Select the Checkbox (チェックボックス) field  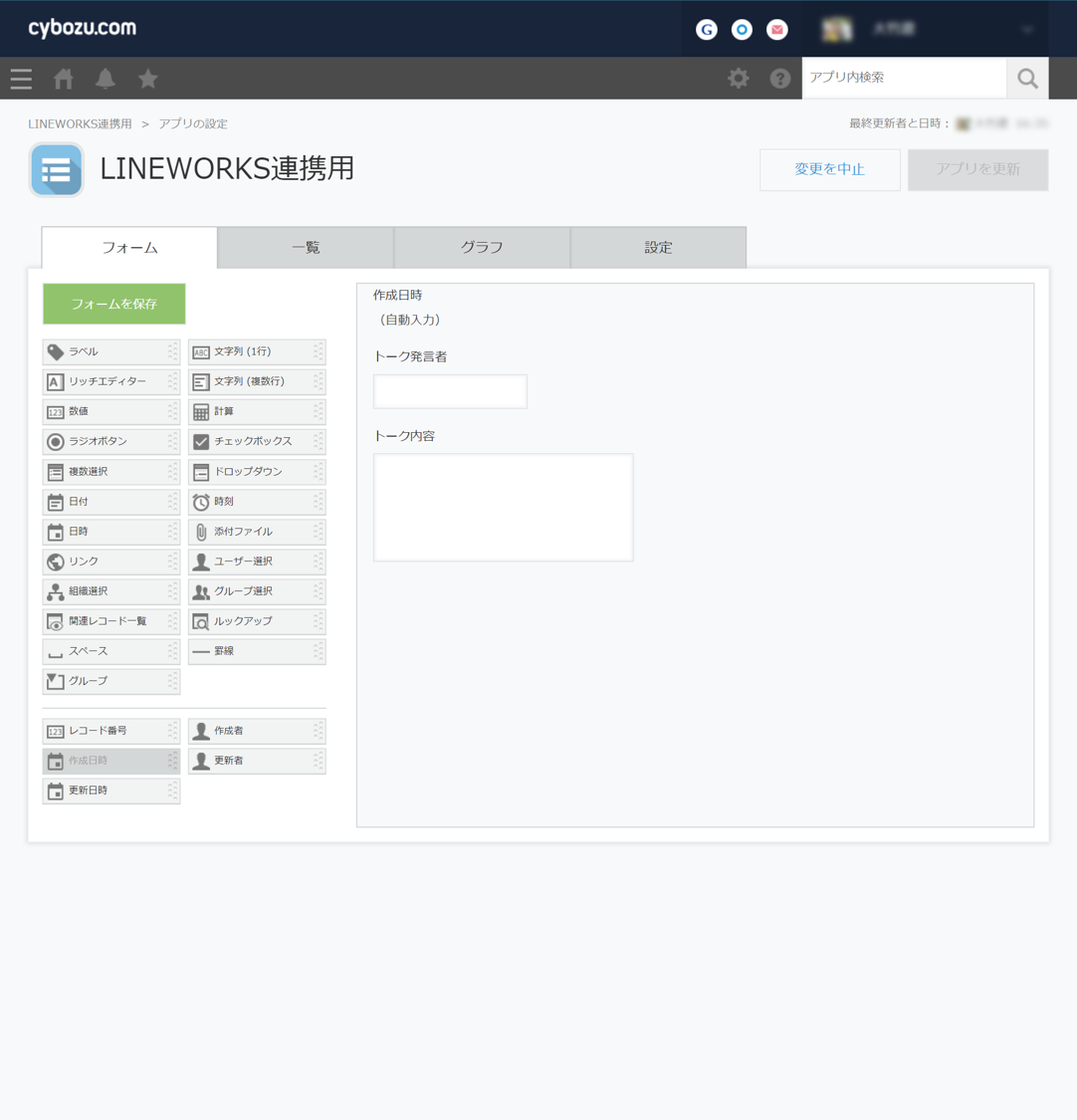[256, 442]
